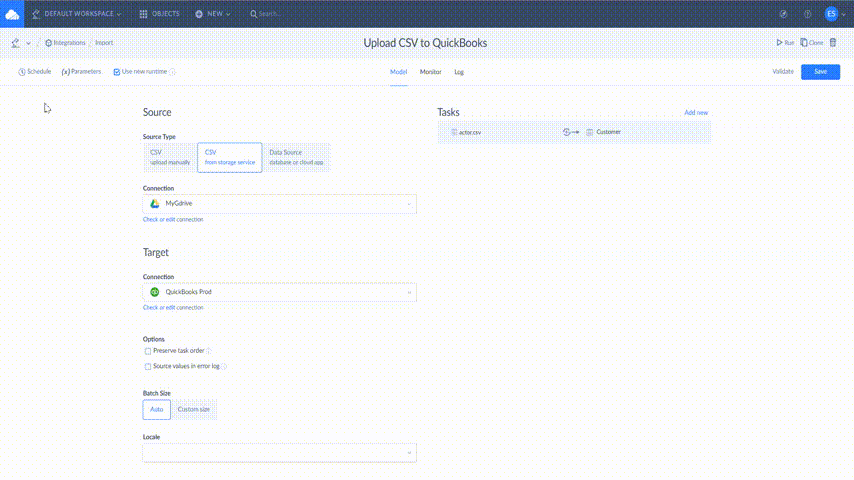The height and width of the screenshot is (480, 854).
Task: Click the file icon beside actor.csv
Action: point(454,132)
